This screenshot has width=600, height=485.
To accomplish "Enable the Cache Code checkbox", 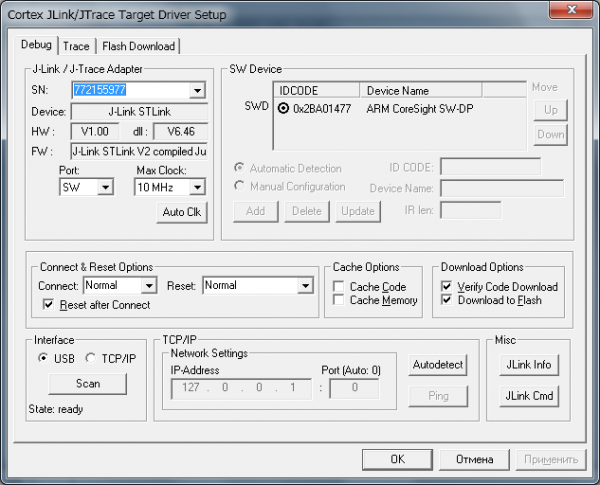I will [x=339, y=287].
